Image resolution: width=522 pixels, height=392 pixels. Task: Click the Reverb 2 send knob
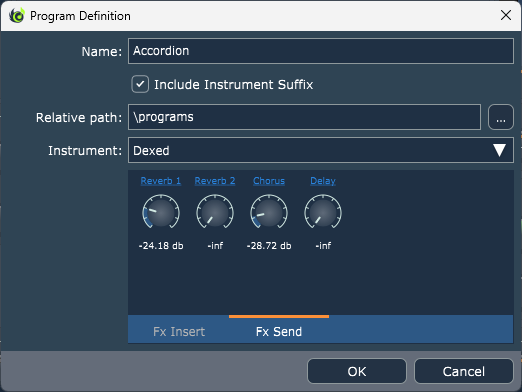215,212
